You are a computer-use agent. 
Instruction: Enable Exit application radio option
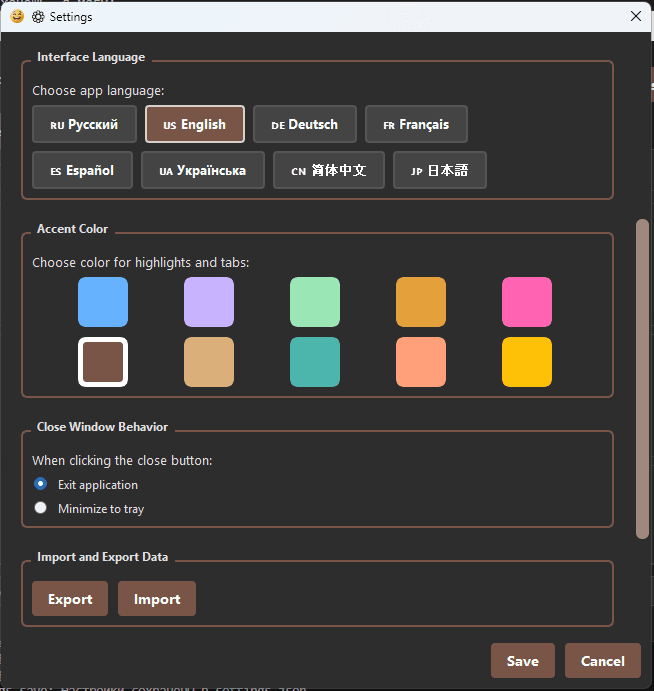pos(41,484)
